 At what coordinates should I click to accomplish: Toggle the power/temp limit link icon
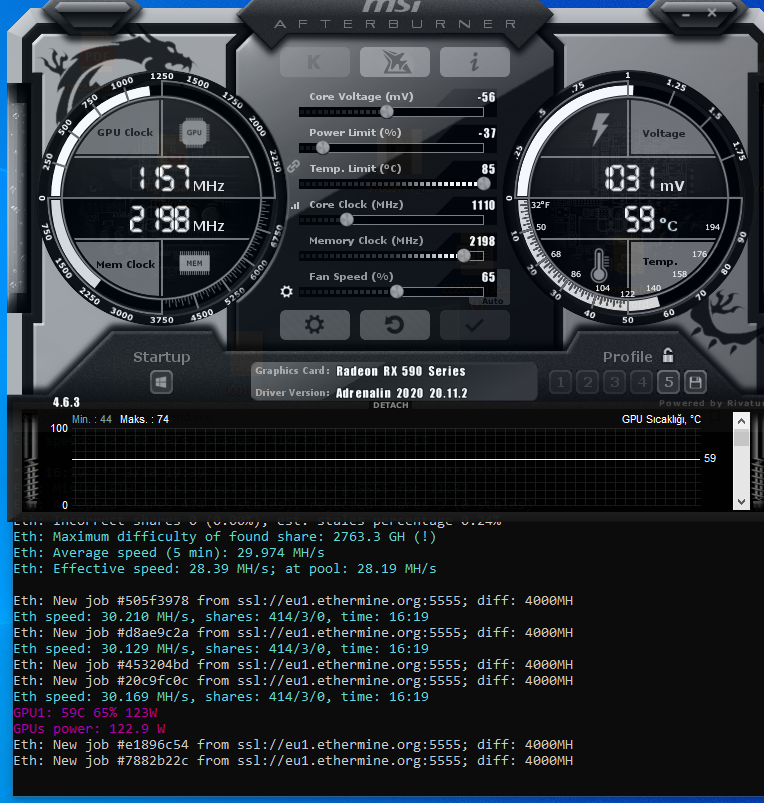[293, 166]
